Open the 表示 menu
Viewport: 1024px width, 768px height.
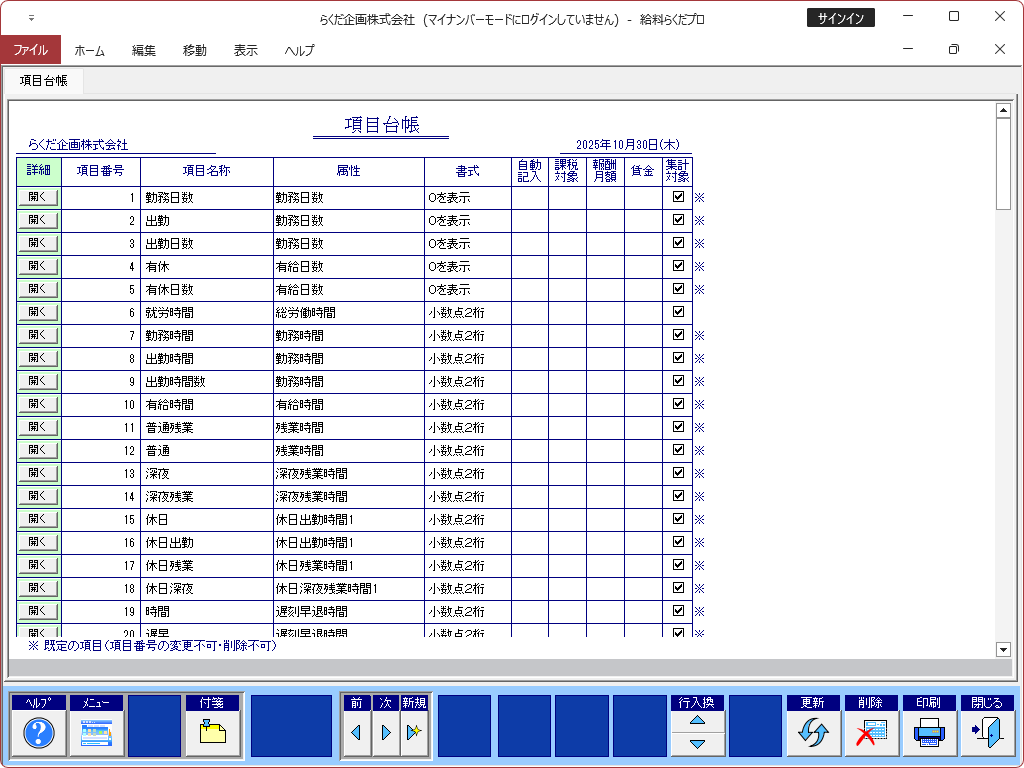245,50
